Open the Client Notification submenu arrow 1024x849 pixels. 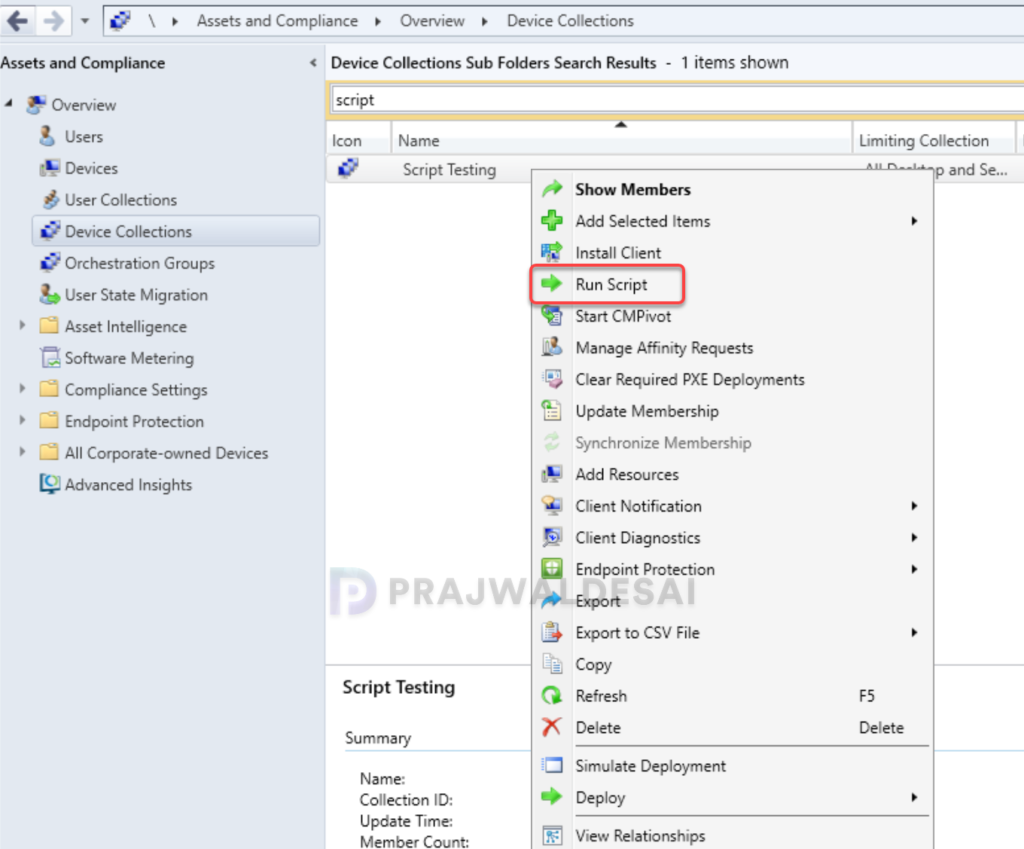click(x=914, y=505)
